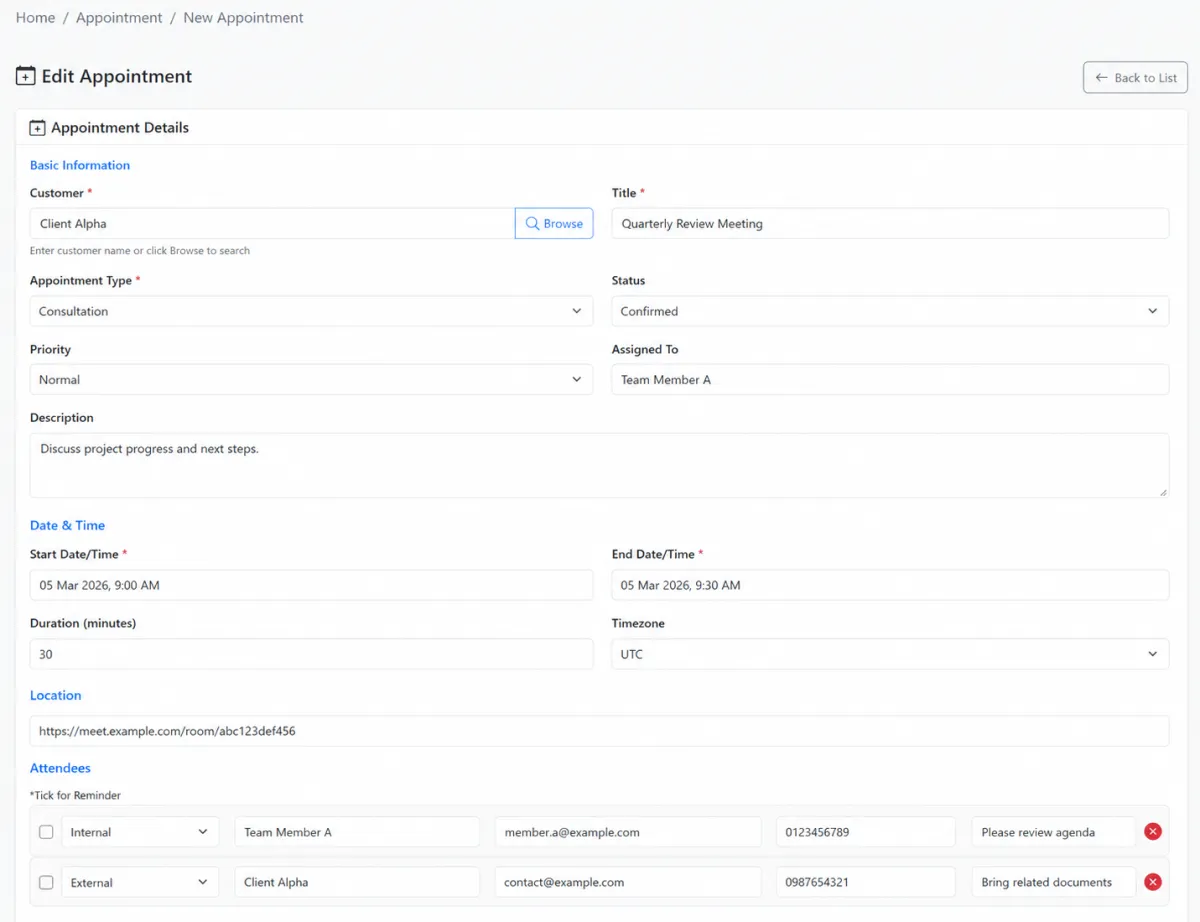The width and height of the screenshot is (1200, 922).
Task: Open the Appointment Type dropdown
Action: (311, 311)
